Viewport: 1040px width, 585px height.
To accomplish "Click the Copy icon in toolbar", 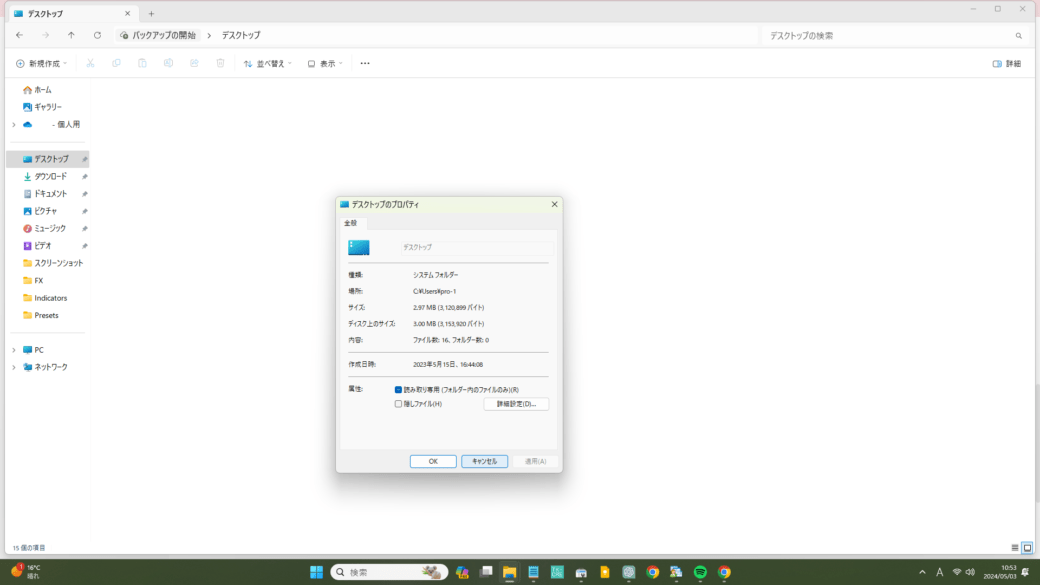I will click(116, 64).
